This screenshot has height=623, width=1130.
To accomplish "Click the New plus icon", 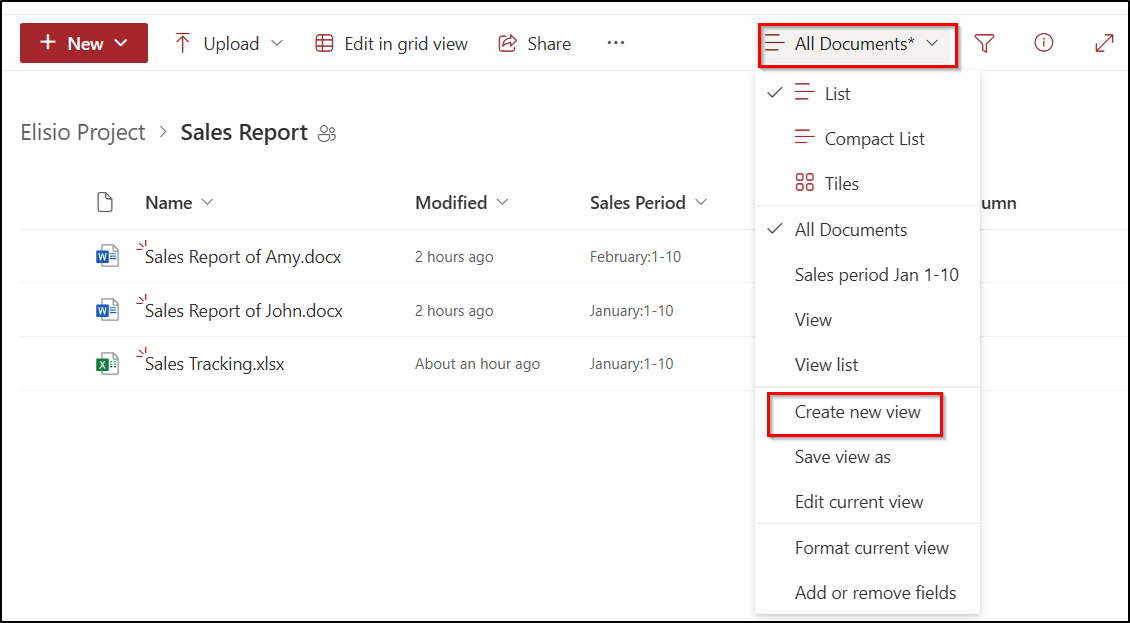I will click(51, 43).
